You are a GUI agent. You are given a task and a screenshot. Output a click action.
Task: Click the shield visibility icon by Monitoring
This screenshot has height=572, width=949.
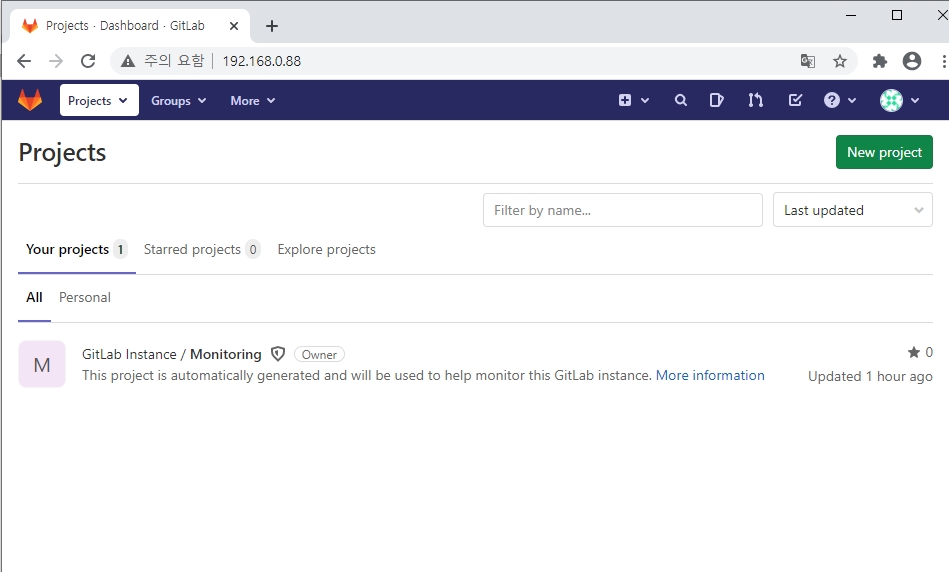(x=278, y=354)
